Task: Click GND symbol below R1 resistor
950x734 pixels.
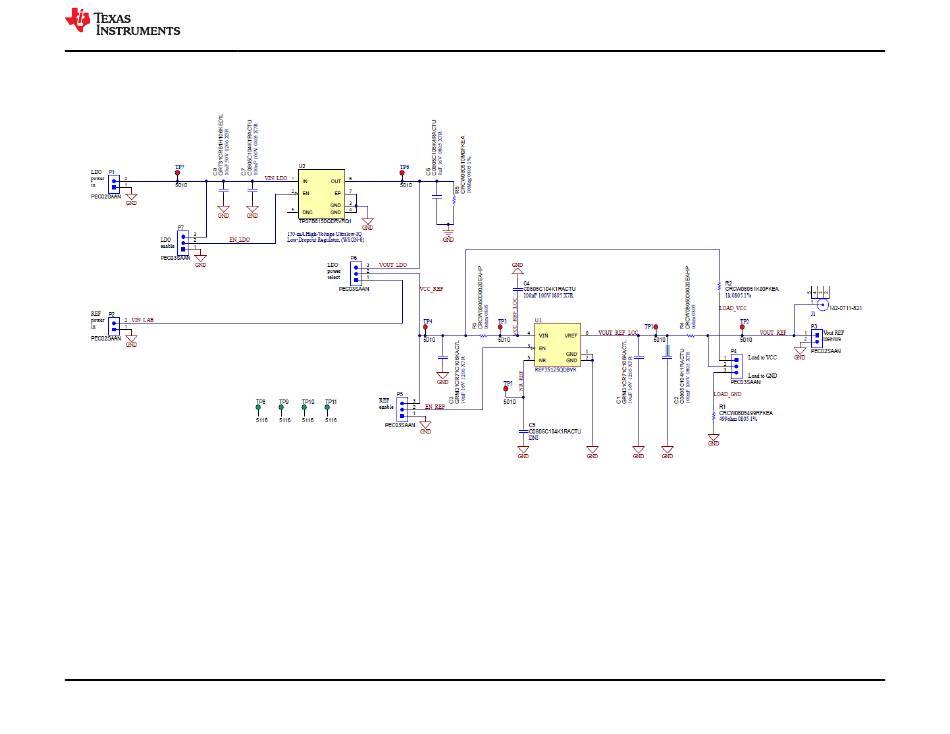Action: point(714,439)
